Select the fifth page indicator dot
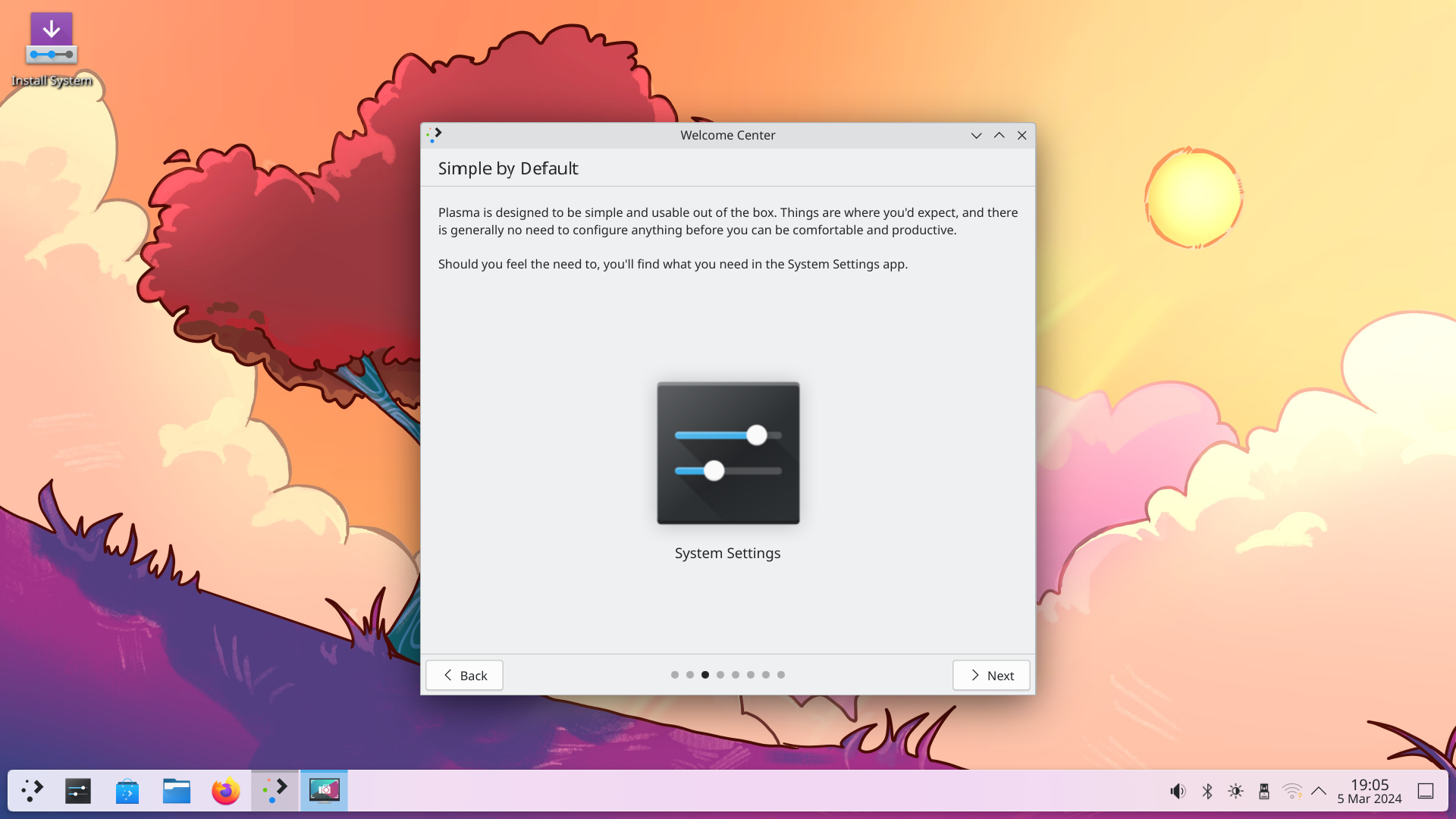The image size is (1456, 819). (x=736, y=675)
